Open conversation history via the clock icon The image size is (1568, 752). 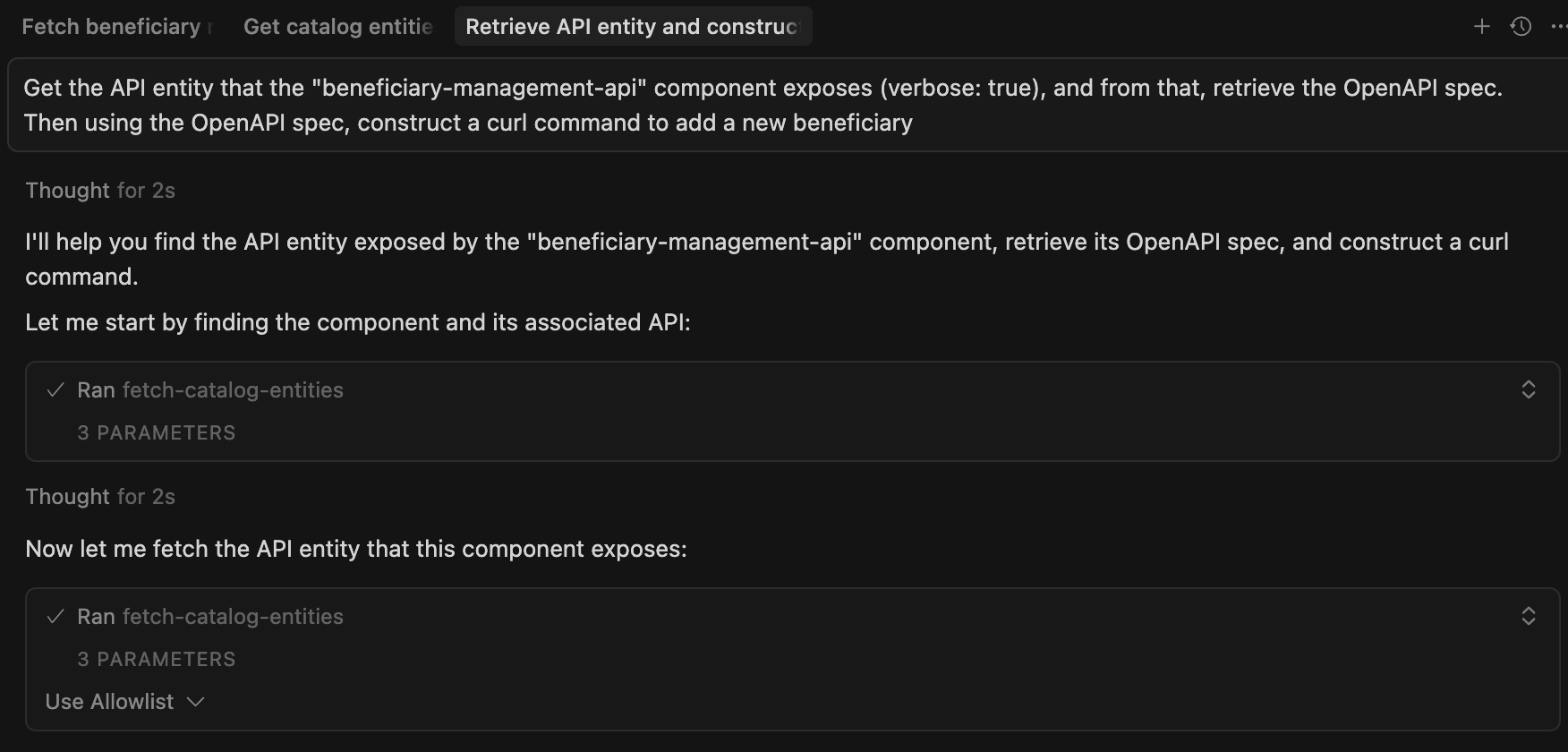click(x=1521, y=26)
